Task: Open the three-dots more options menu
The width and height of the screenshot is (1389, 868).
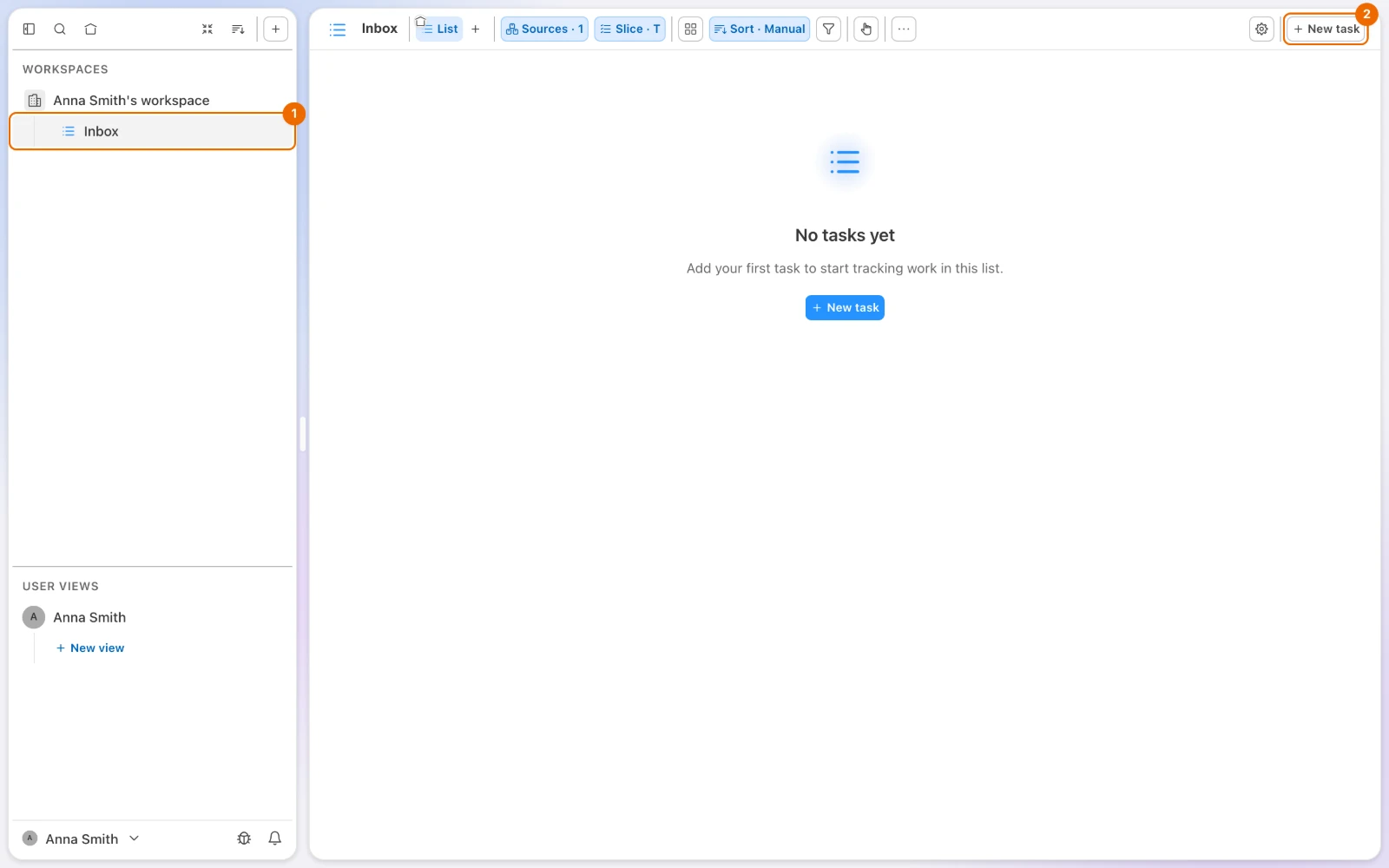Action: click(904, 29)
